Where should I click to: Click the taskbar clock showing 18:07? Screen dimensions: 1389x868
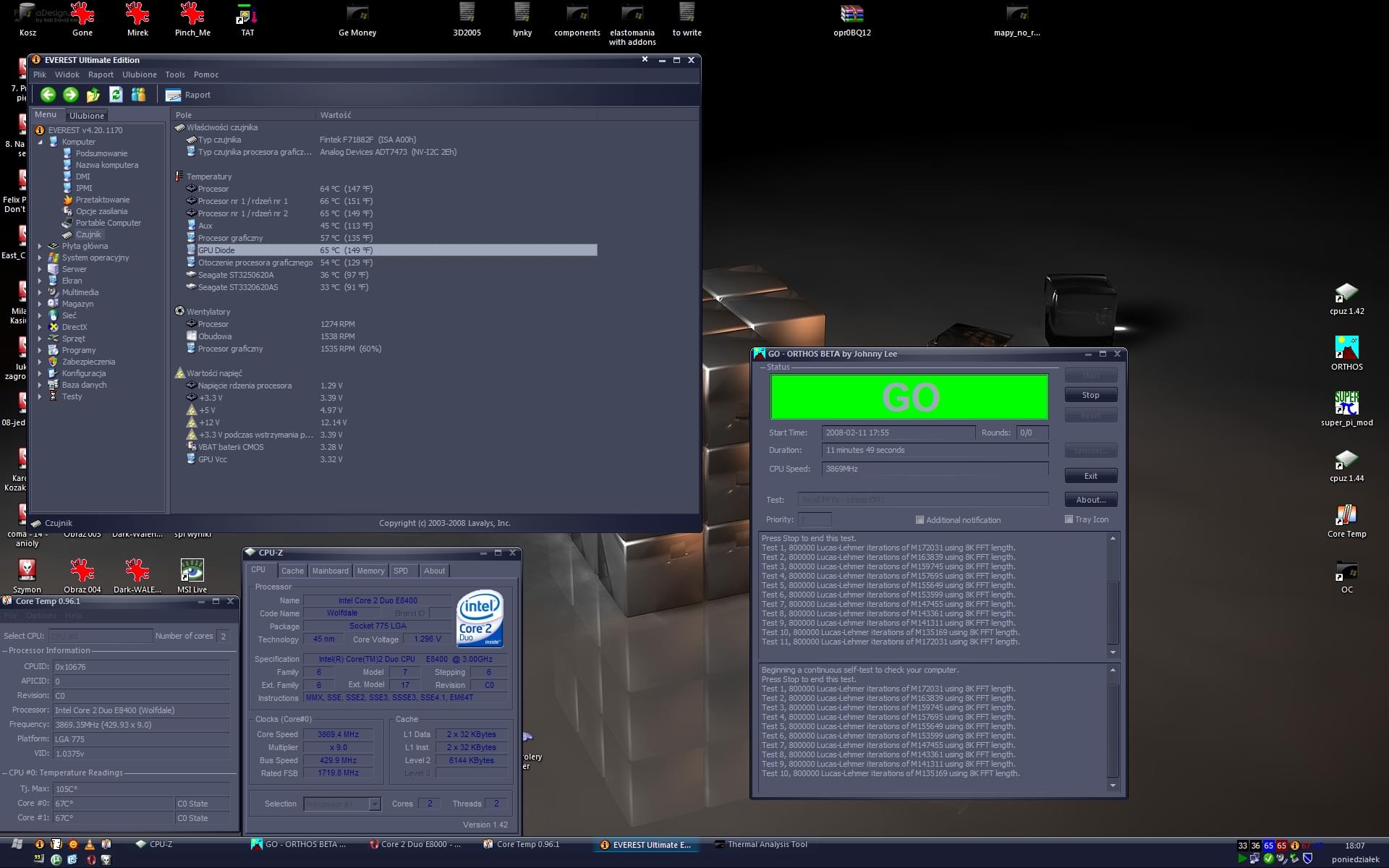(x=1355, y=846)
